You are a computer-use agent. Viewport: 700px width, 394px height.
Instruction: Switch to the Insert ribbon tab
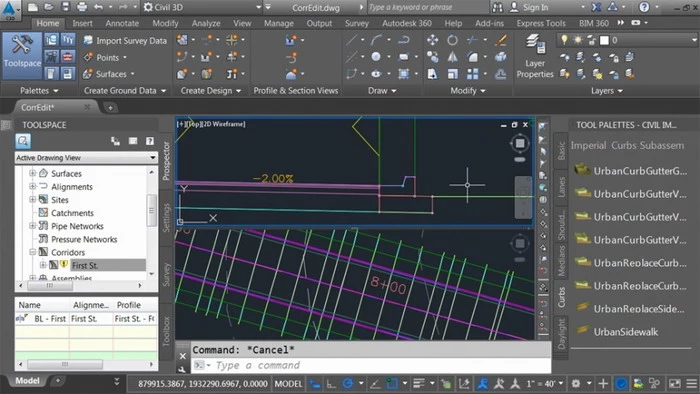click(83, 23)
